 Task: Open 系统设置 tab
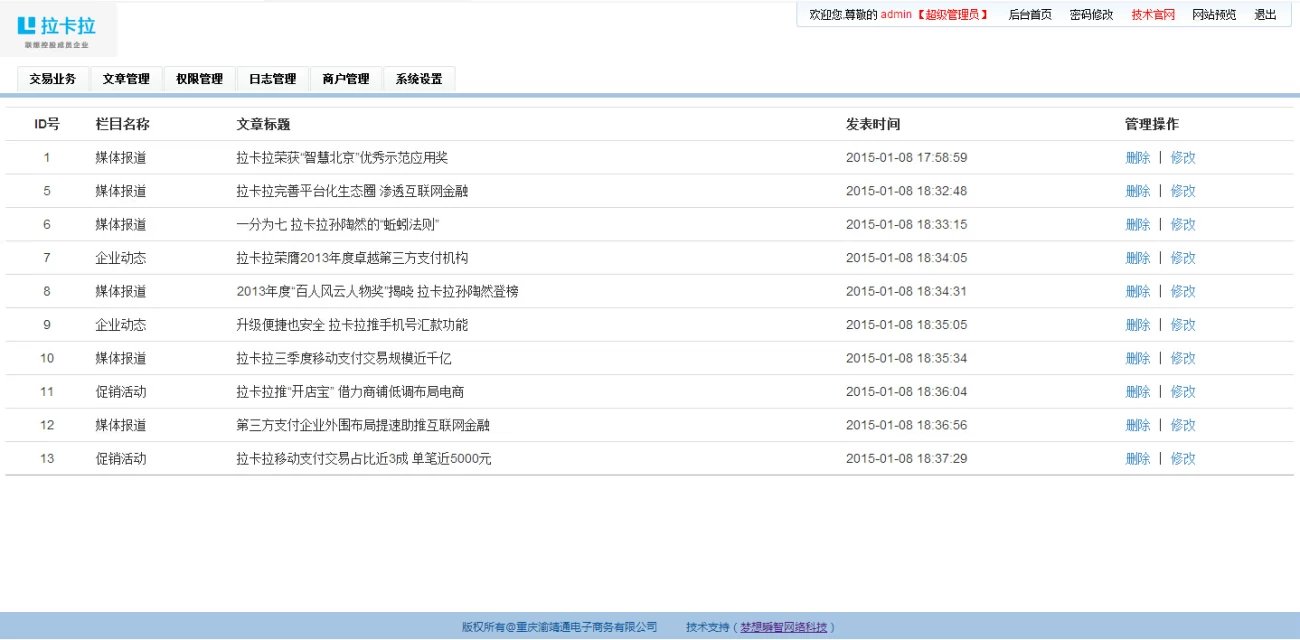tap(419, 79)
